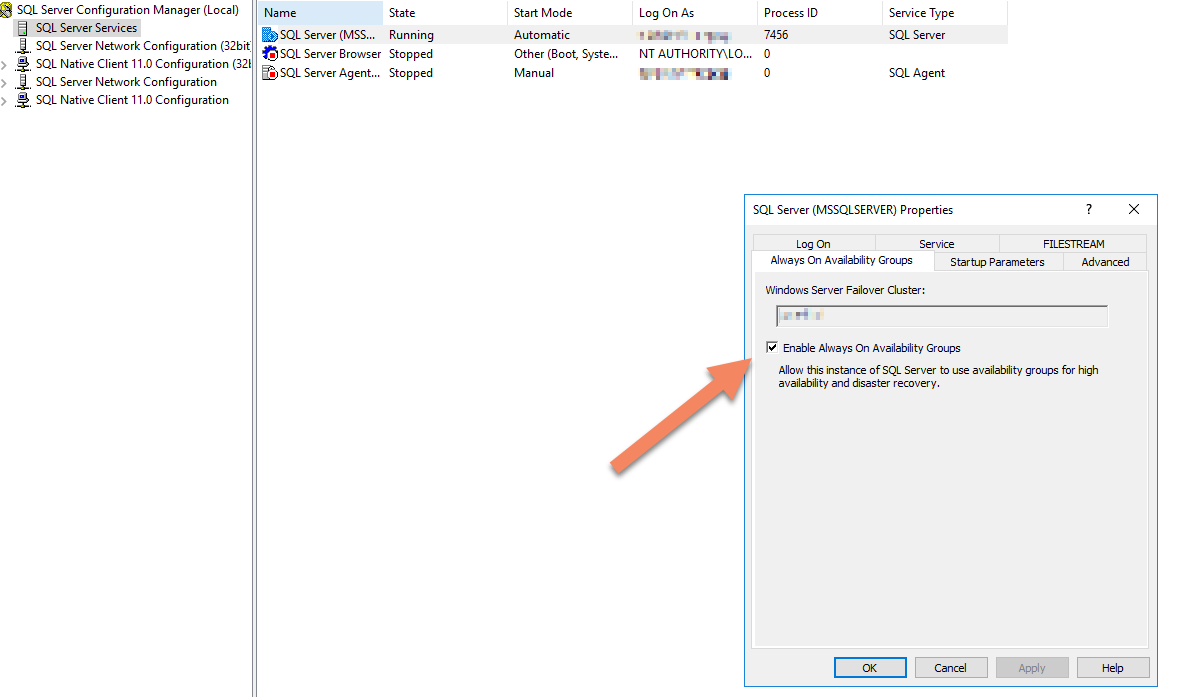
Task: Select the SQL Server Services tree icon
Action: coord(23,28)
